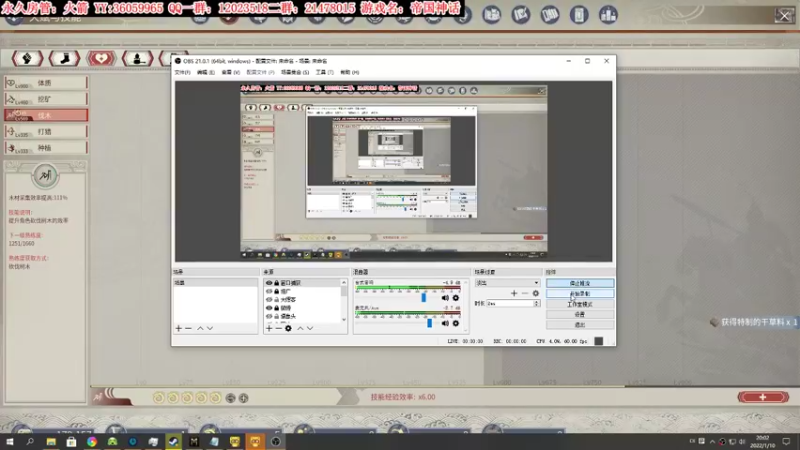Click the duration spinner arrows
This screenshot has height=450, width=800.
tap(536, 304)
